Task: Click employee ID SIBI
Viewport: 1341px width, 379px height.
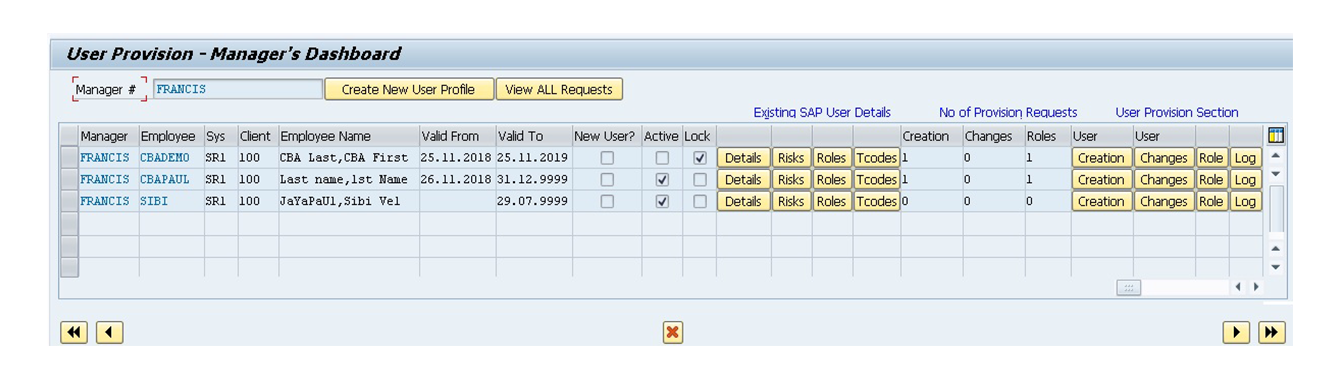Action: click(154, 202)
